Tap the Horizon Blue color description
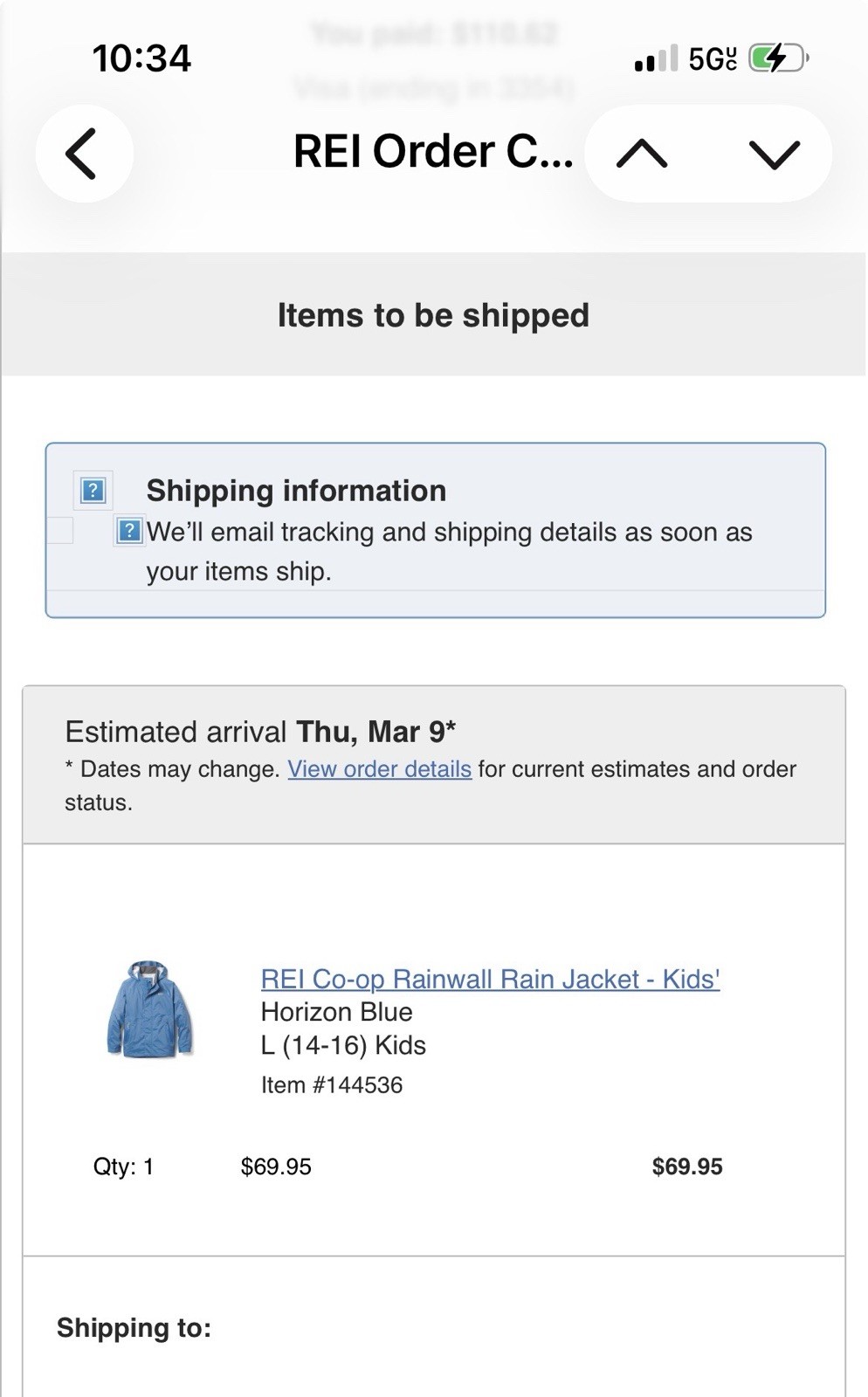The width and height of the screenshot is (868, 1397). pos(336,1012)
